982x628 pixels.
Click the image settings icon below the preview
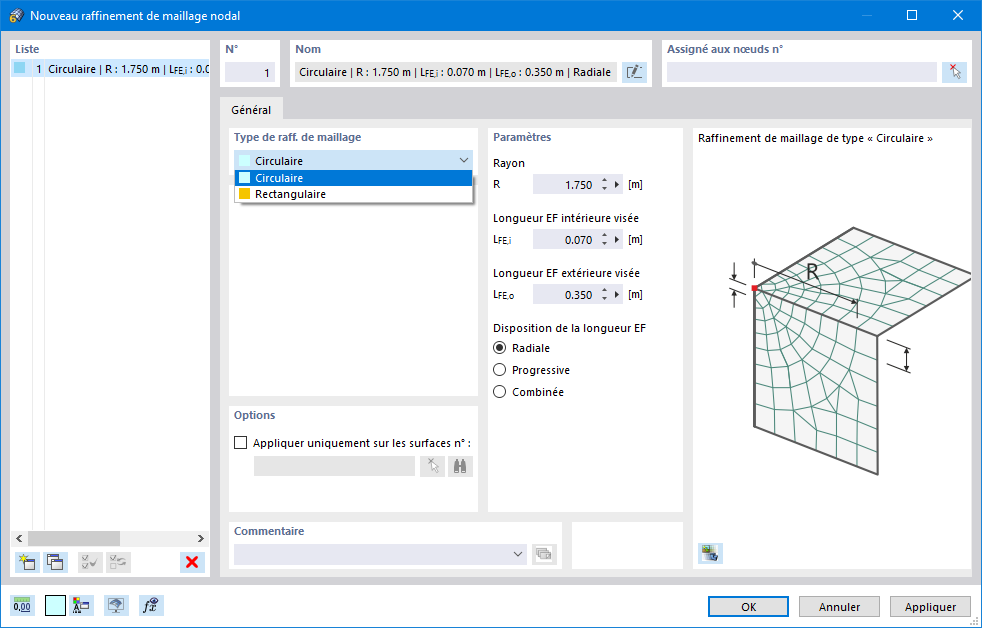710,553
